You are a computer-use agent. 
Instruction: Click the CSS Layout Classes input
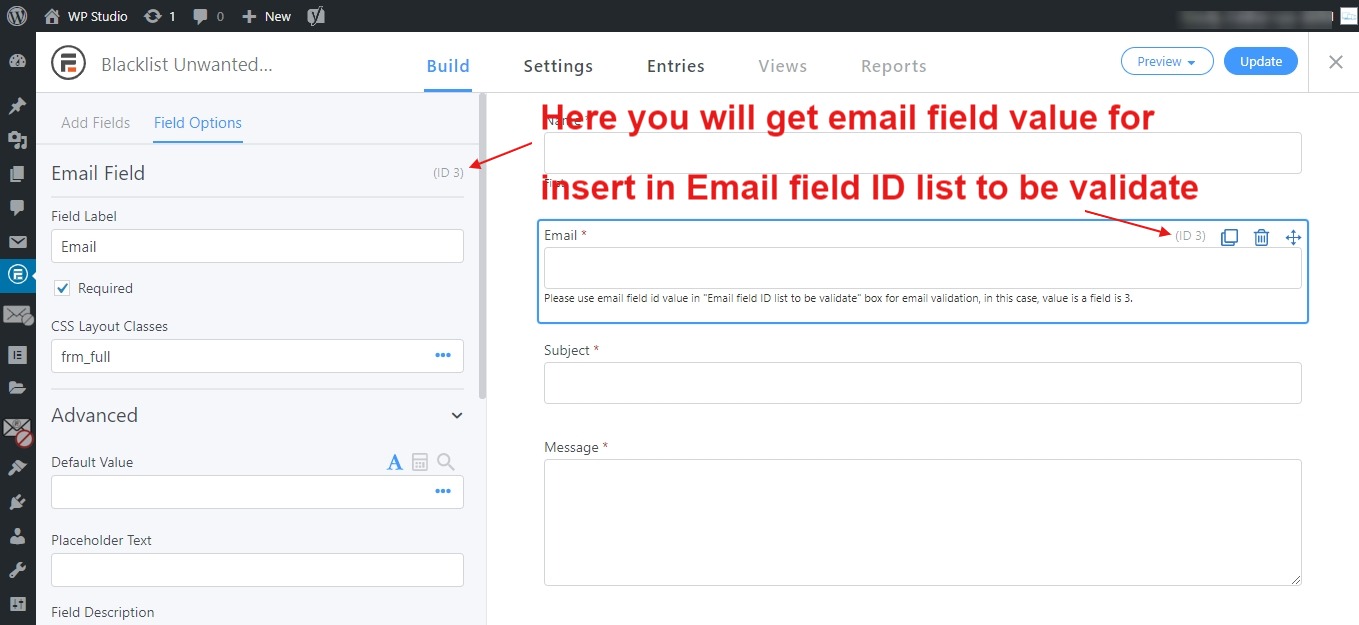pos(257,356)
